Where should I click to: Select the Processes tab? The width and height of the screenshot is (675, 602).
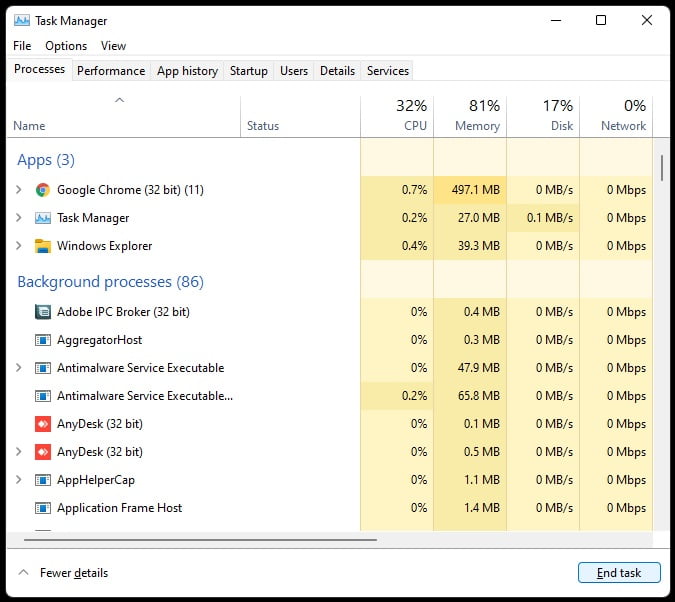tap(40, 69)
